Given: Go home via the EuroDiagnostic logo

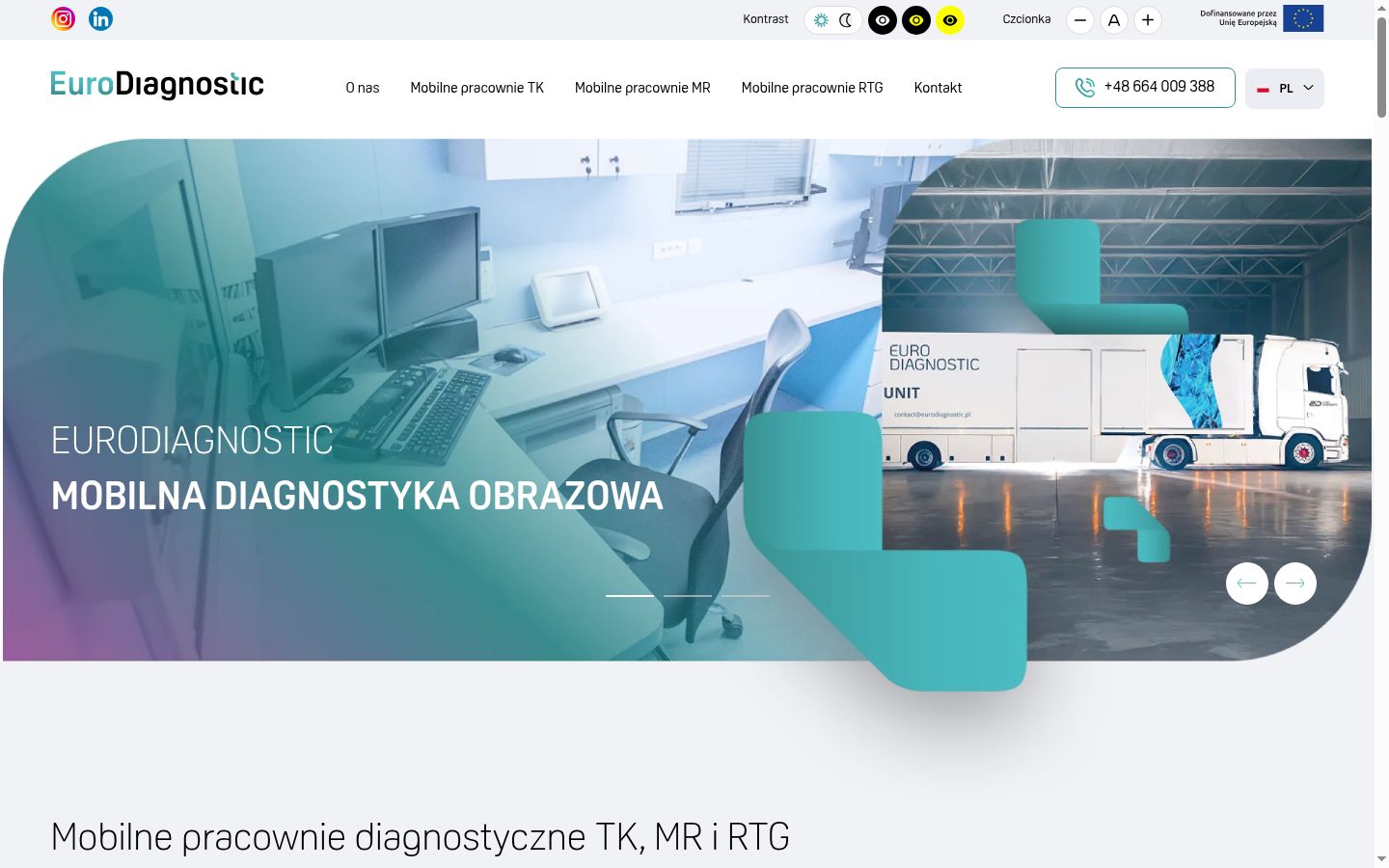Looking at the screenshot, I should tap(157, 85).
